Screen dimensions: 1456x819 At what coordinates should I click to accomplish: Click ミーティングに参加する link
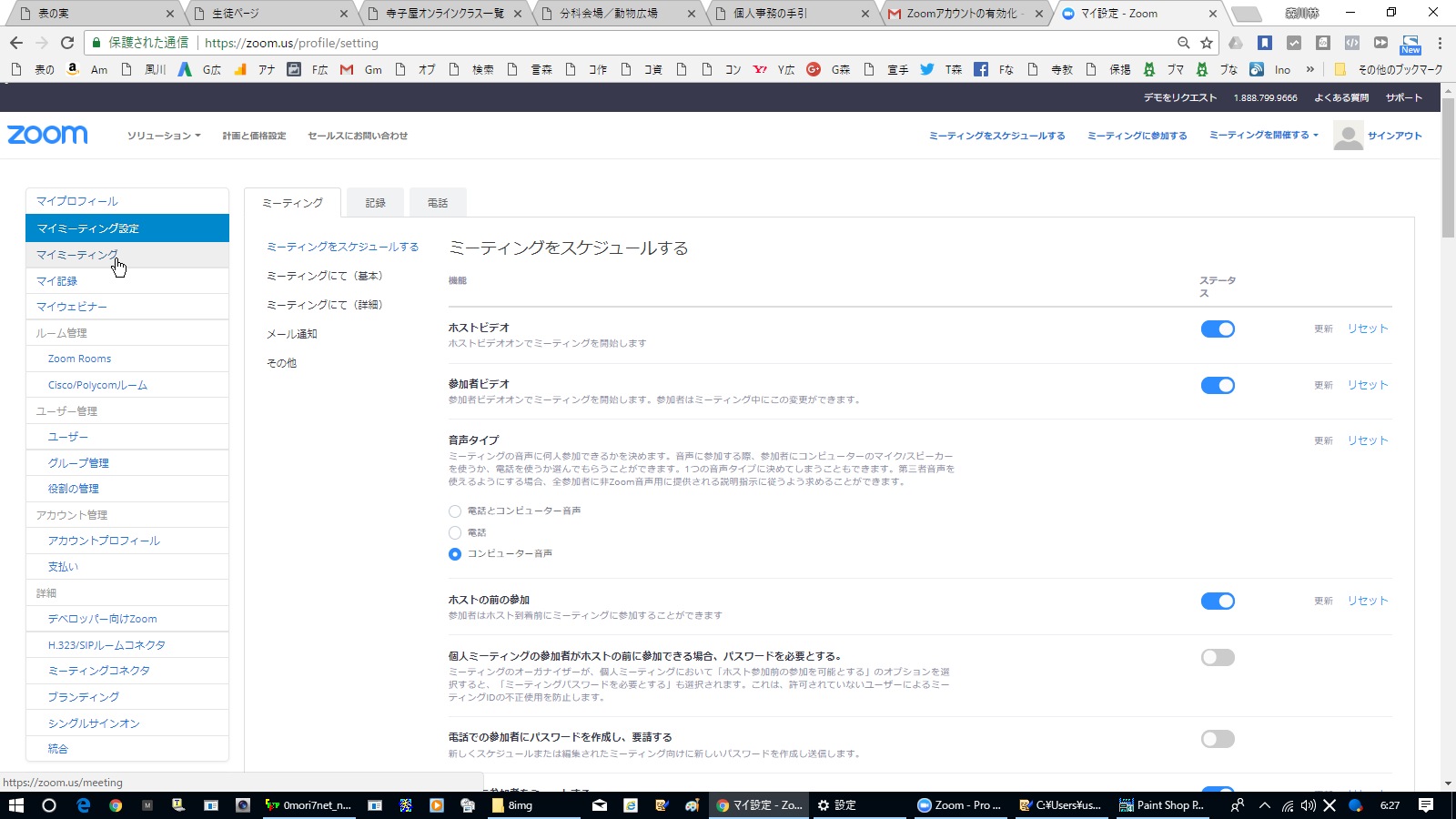click(x=1137, y=136)
